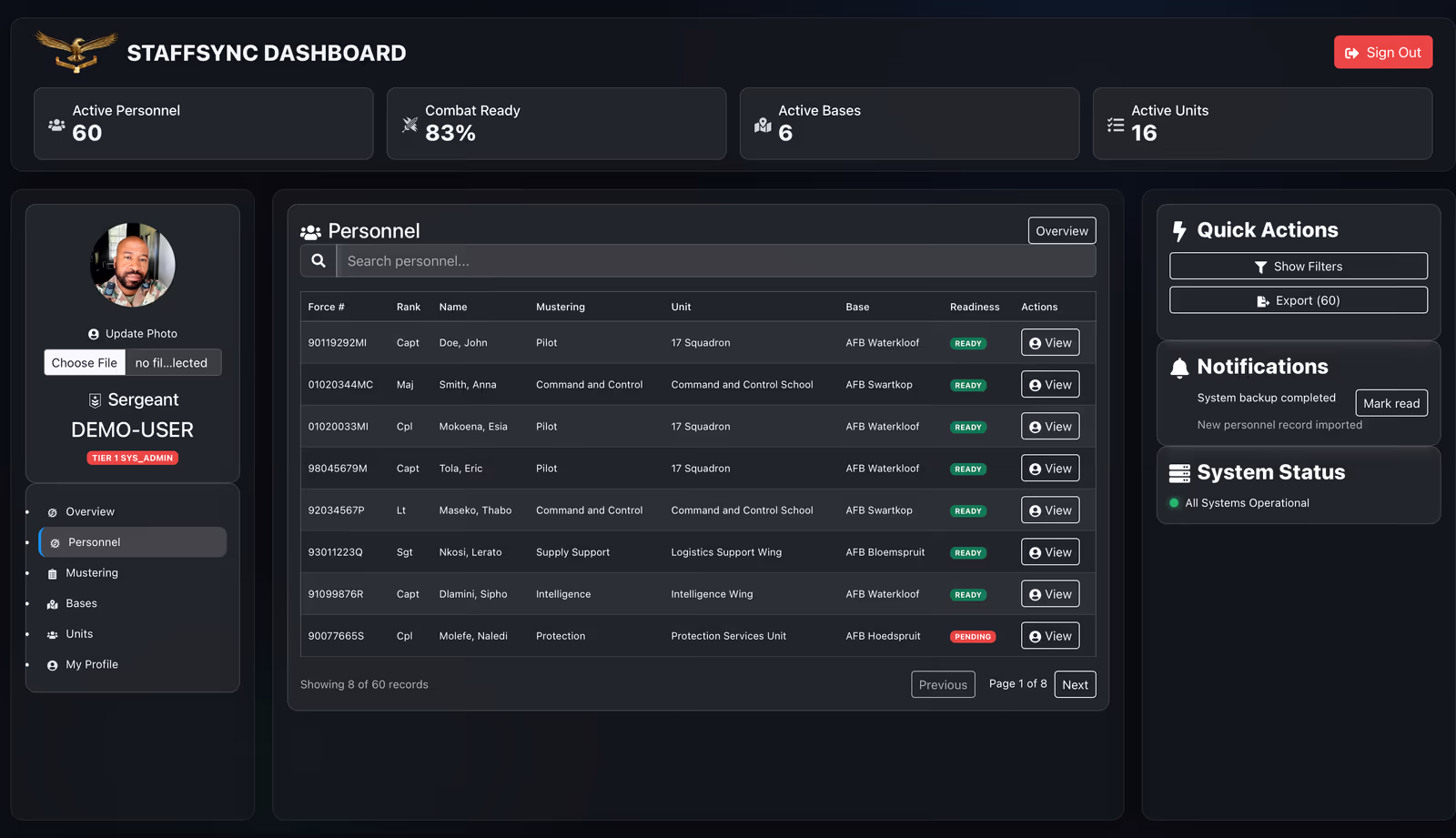This screenshot has width=1456, height=838.
Task: Click the Sergeant rank badge icon
Action: [x=95, y=400]
